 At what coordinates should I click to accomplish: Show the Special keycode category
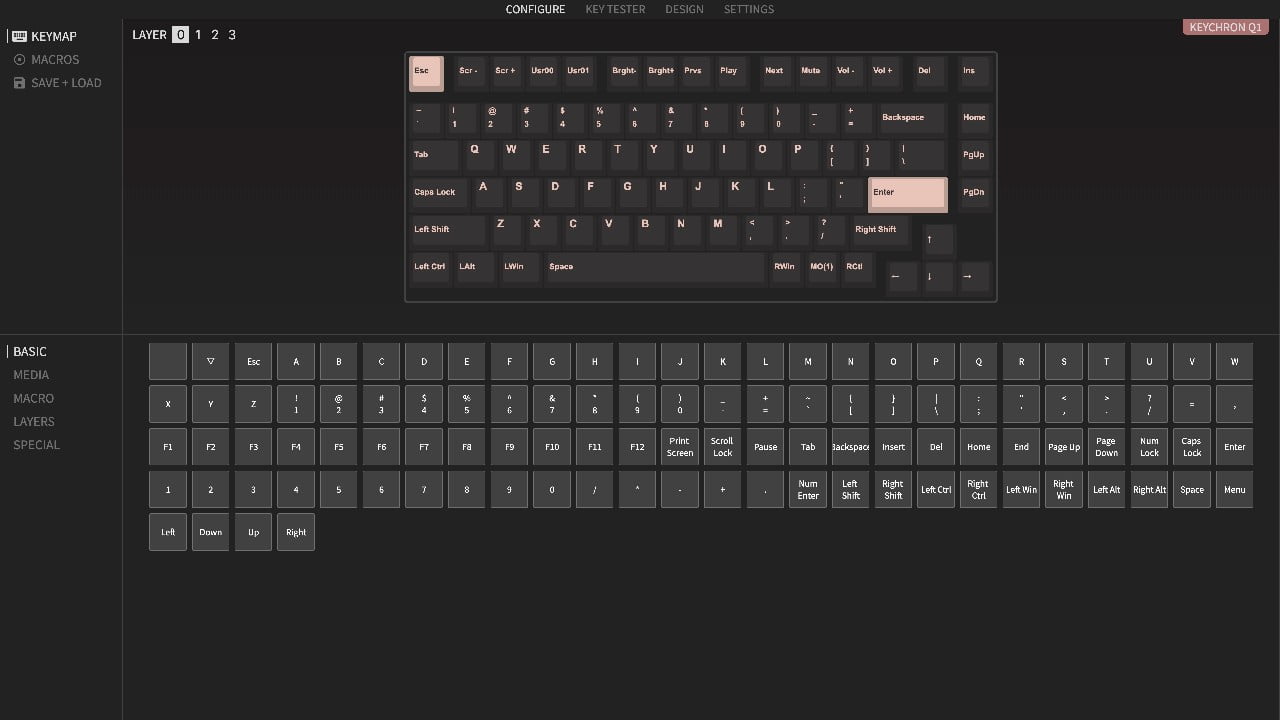[x=37, y=445]
